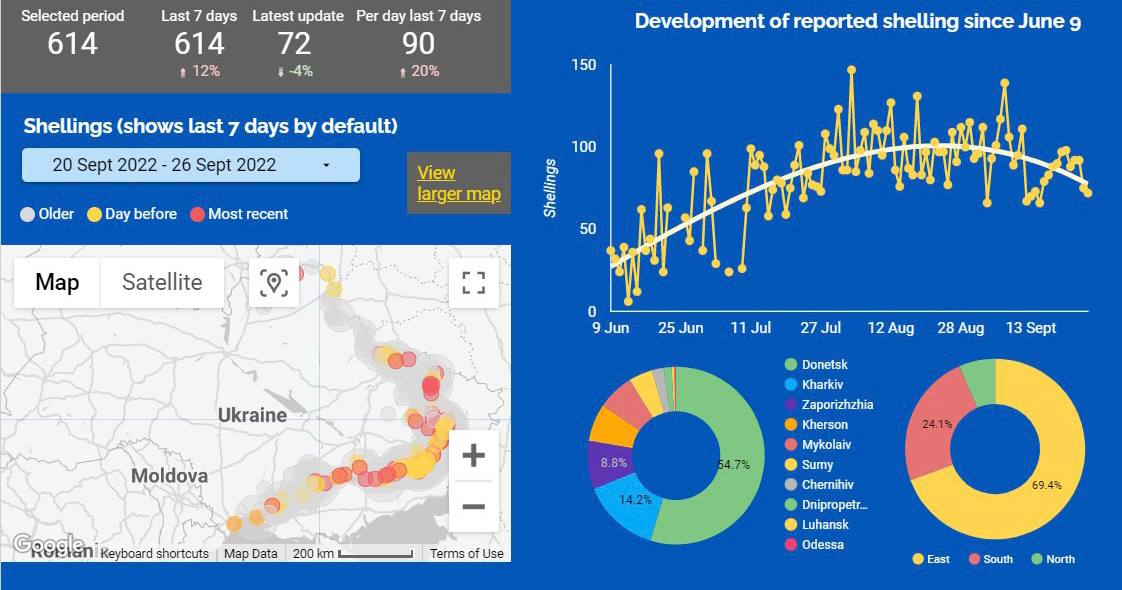
Task: Click the Google logo on map
Action: point(36,545)
